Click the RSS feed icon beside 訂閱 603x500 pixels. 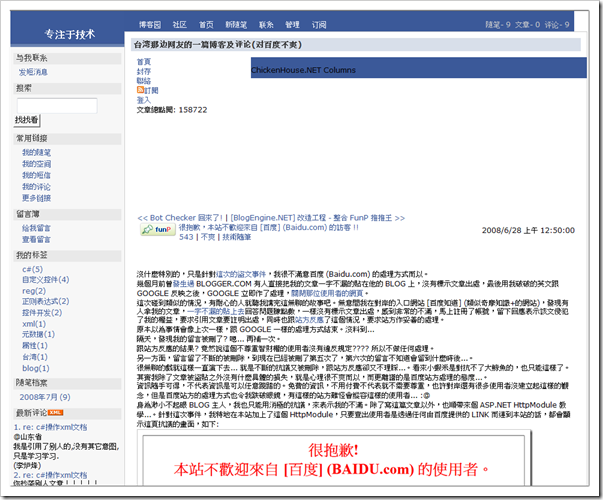tap(140, 91)
